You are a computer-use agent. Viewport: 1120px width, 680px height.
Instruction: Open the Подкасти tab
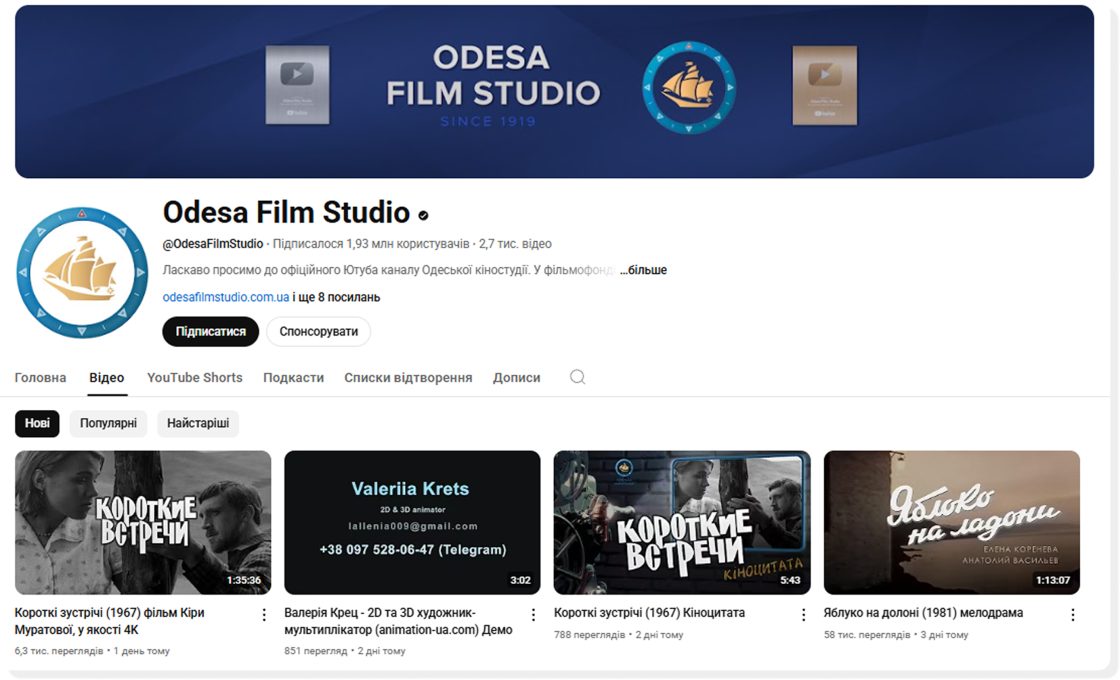click(x=294, y=378)
